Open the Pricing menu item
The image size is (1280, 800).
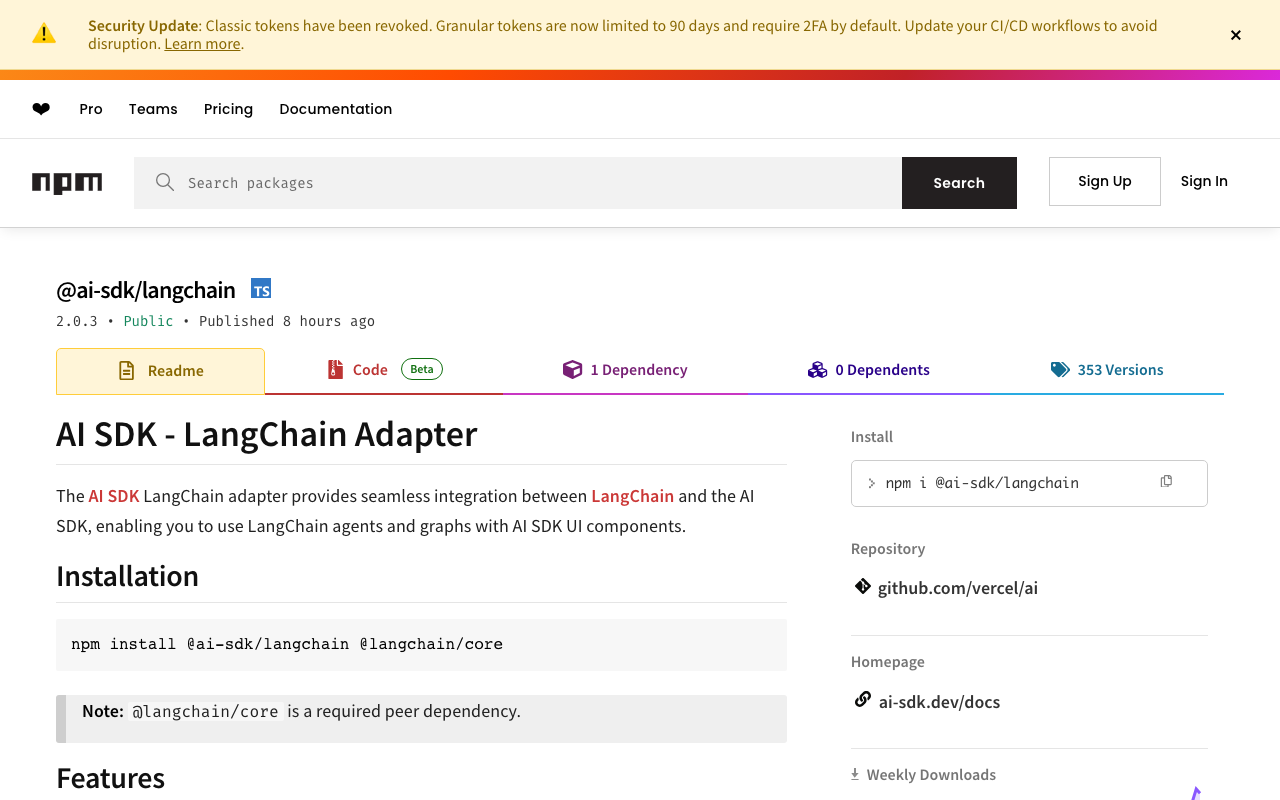pyautogui.click(x=228, y=109)
